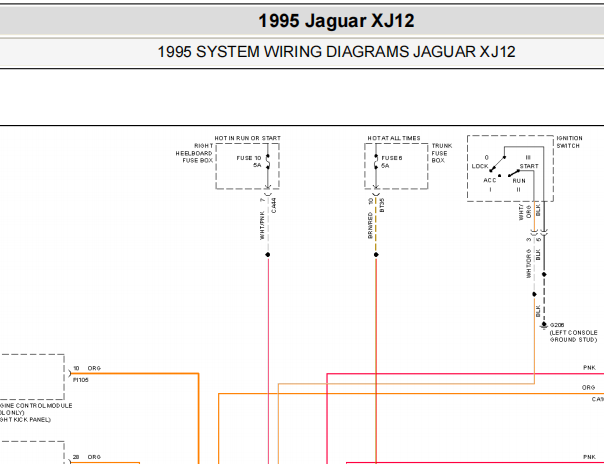Select the "HOT IN RUN OR START" label
The height and width of the screenshot is (464, 604).
[248, 138]
